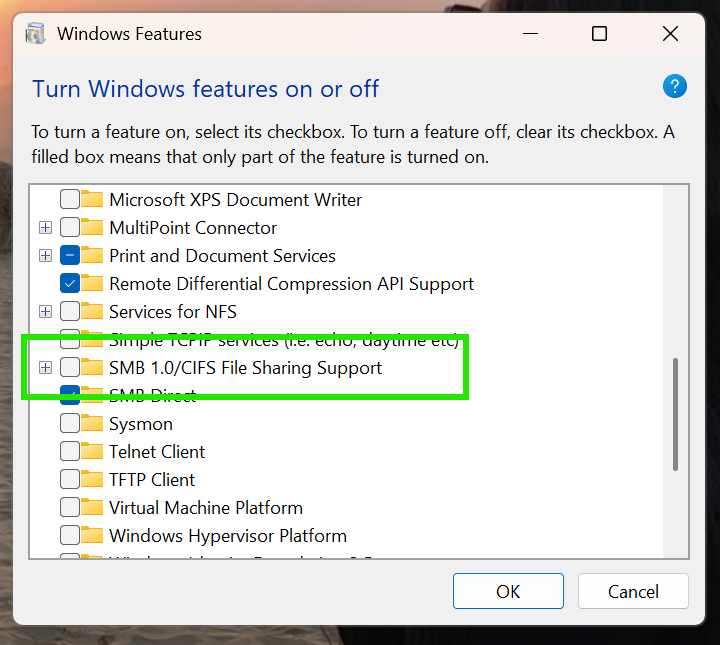Click folder icon beside Sysmon
The image size is (720, 645).
click(x=92, y=423)
